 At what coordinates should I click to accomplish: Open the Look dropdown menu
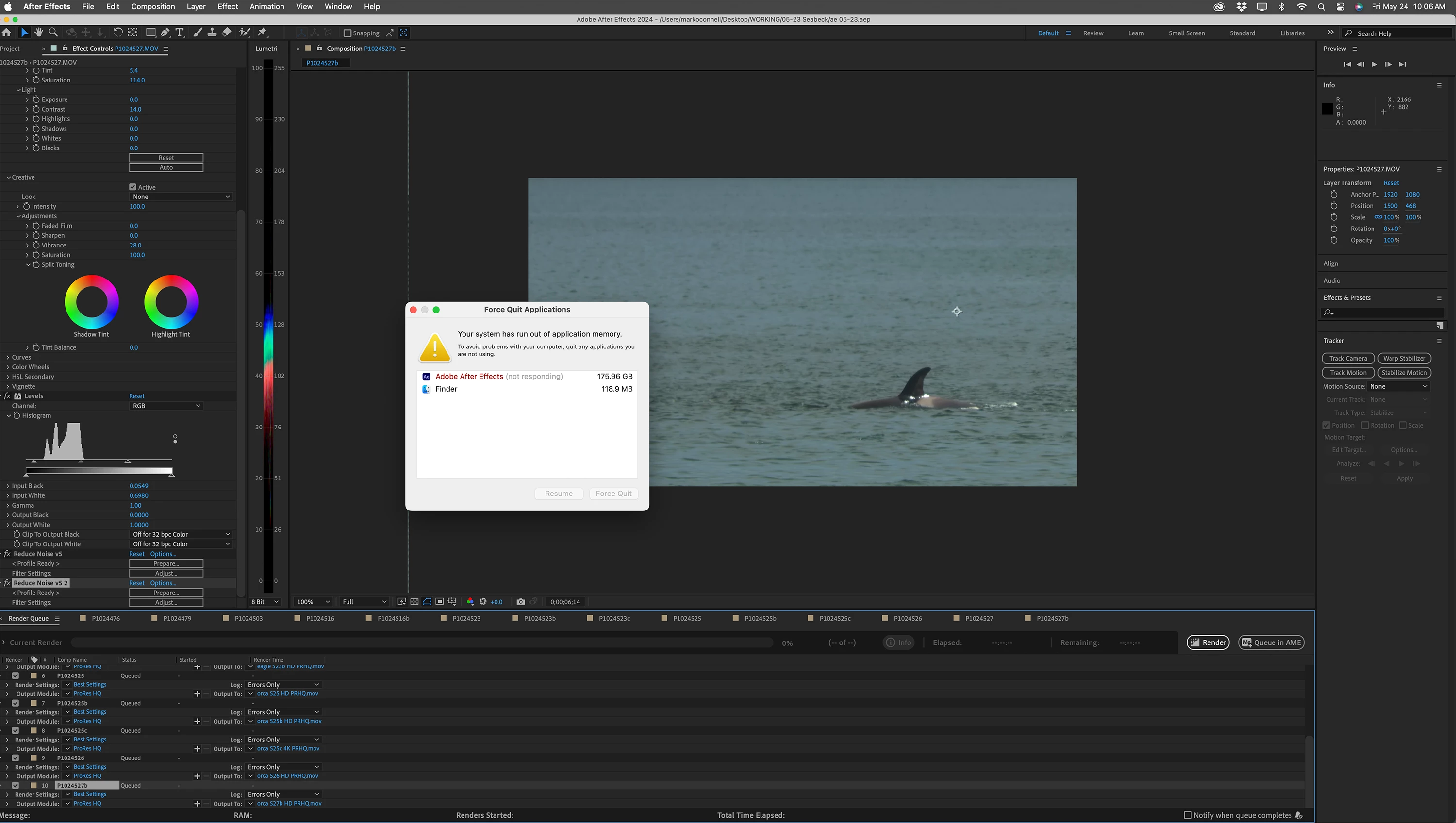(181, 197)
